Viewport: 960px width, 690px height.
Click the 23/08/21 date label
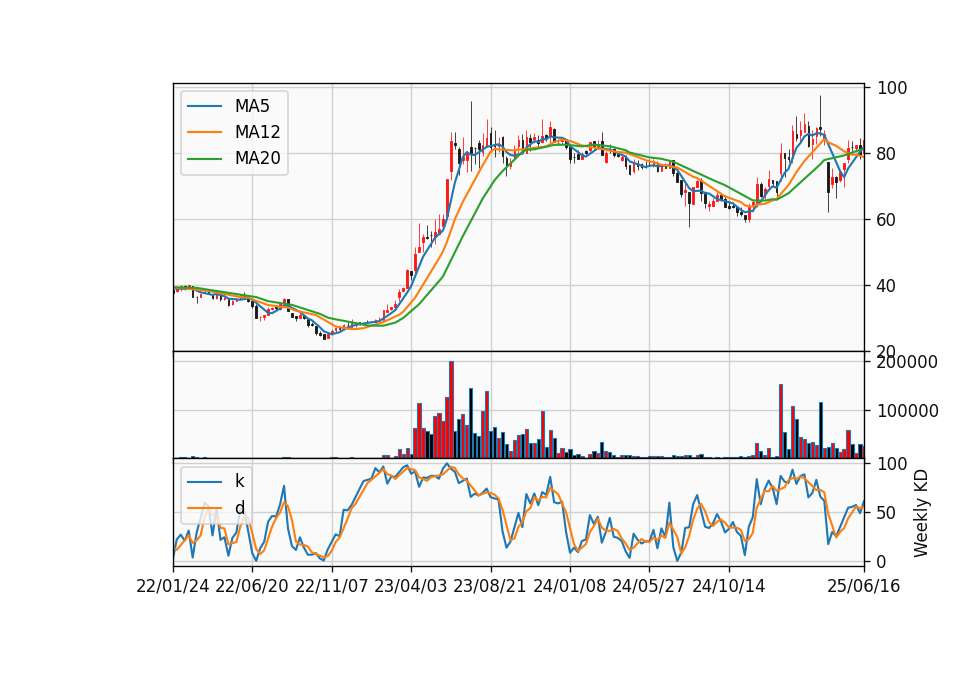(x=490, y=587)
